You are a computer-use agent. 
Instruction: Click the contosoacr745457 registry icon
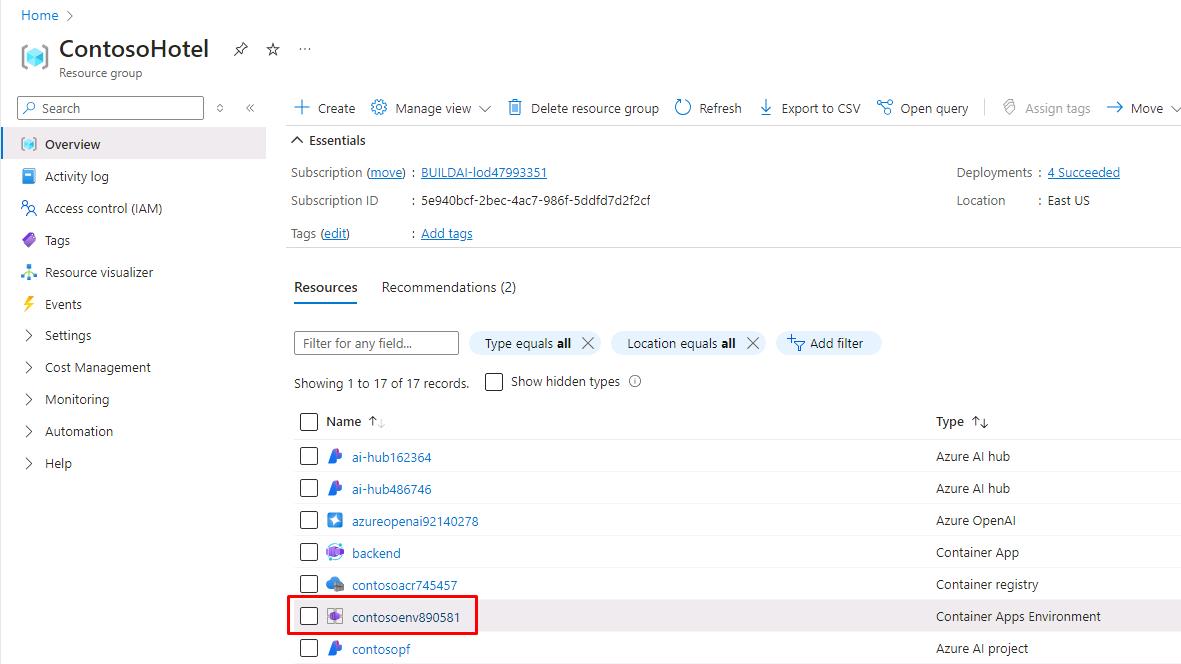(335, 584)
